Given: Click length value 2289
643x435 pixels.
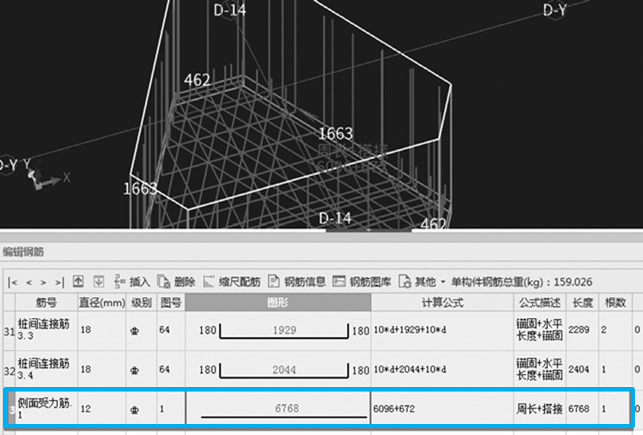Looking at the screenshot, I should coord(579,330).
